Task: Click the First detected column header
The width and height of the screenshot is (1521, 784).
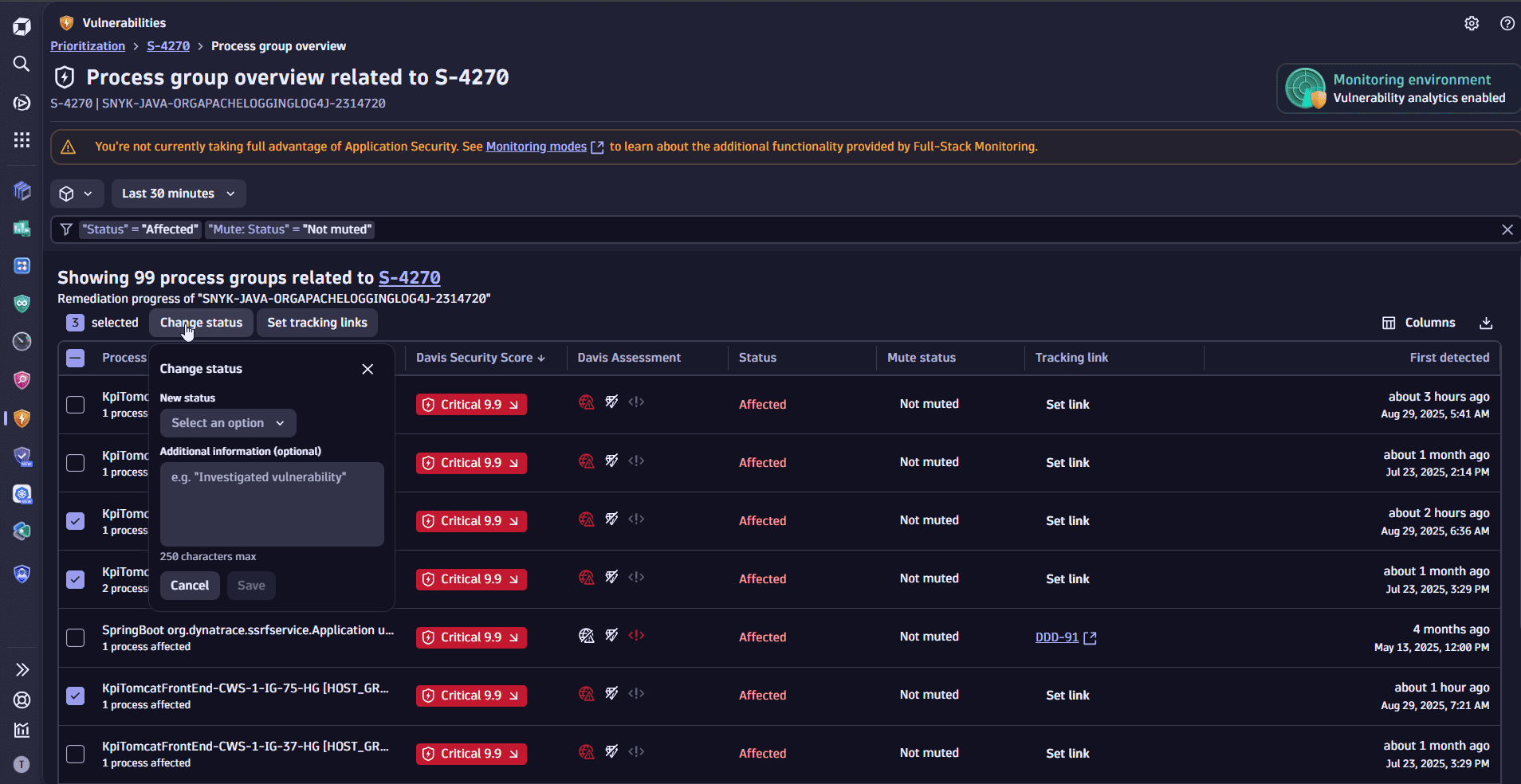Action: click(1449, 358)
